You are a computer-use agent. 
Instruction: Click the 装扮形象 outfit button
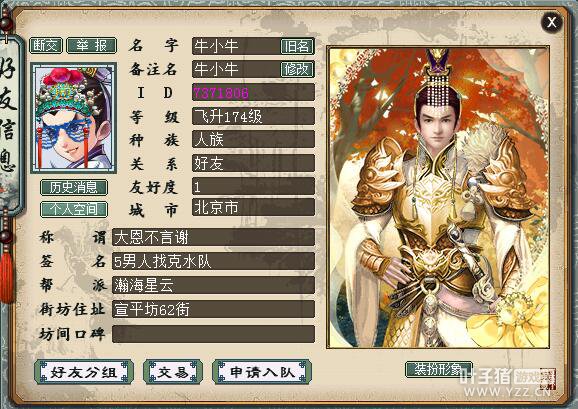pyautogui.click(x=438, y=369)
